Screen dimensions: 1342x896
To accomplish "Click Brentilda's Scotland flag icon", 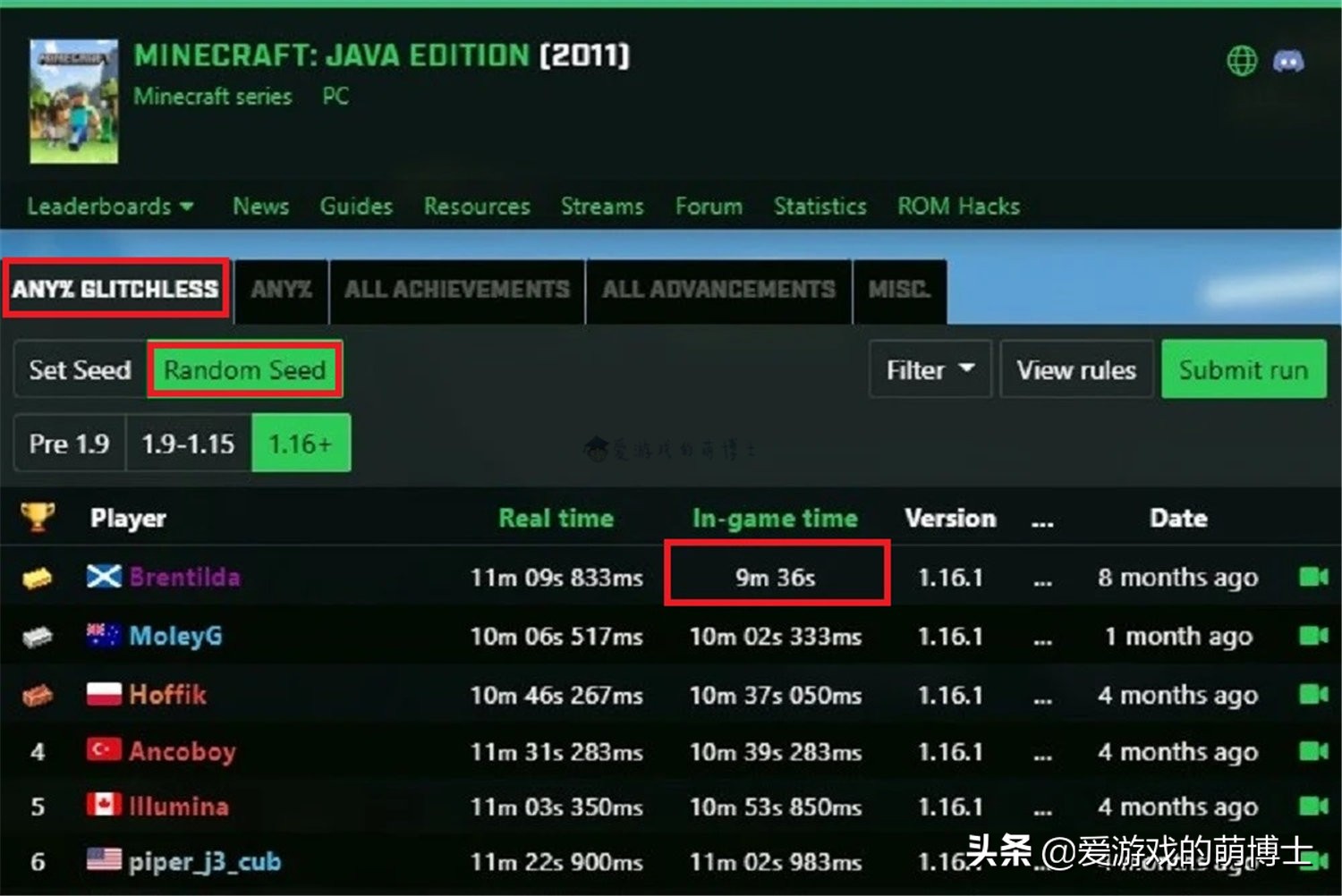I will (x=104, y=577).
